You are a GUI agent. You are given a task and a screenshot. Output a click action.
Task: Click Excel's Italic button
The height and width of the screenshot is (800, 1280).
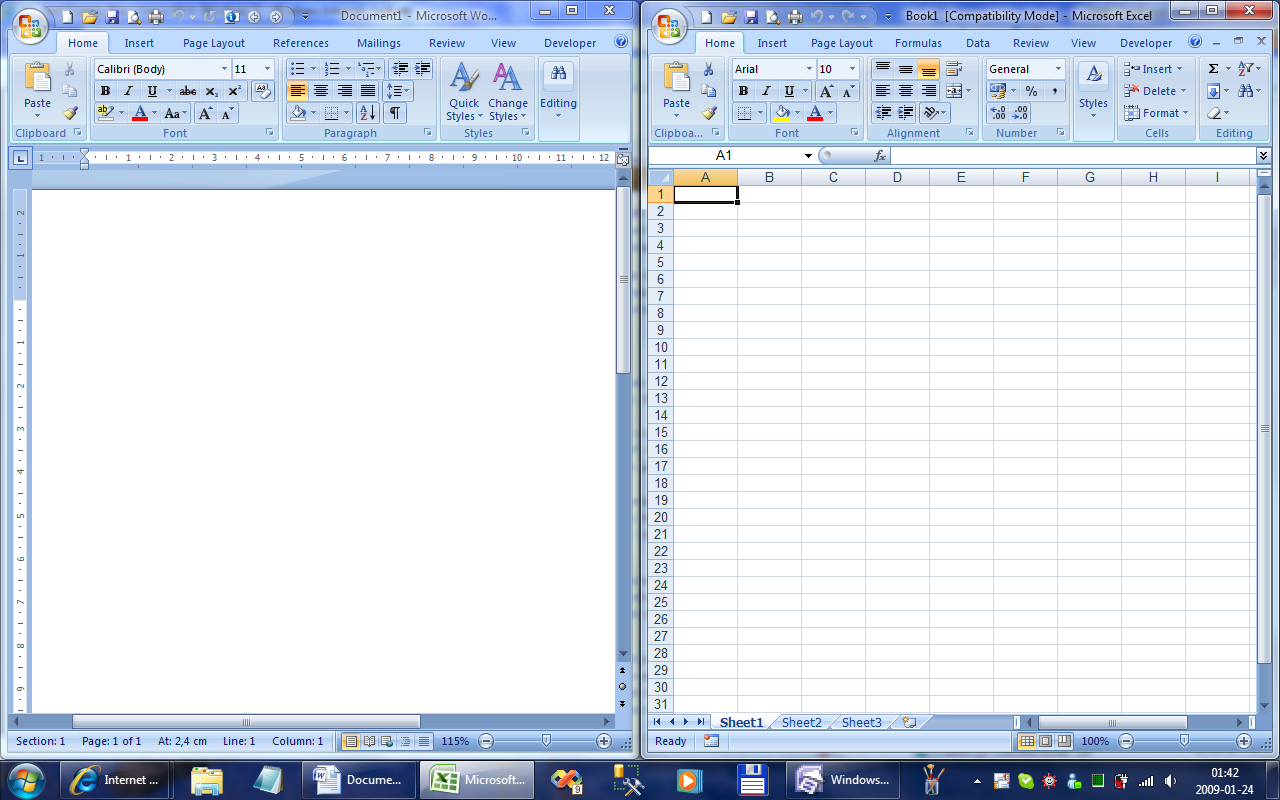[x=766, y=91]
